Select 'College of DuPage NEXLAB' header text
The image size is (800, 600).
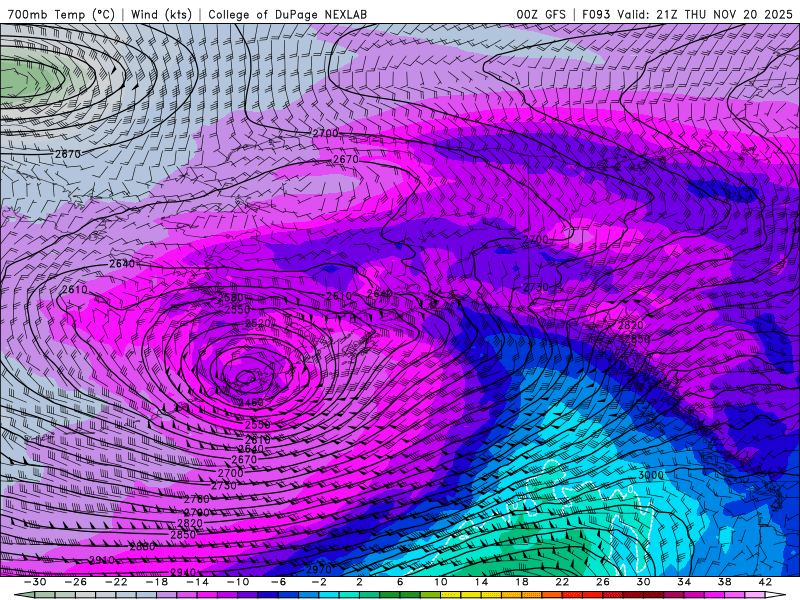coord(288,14)
